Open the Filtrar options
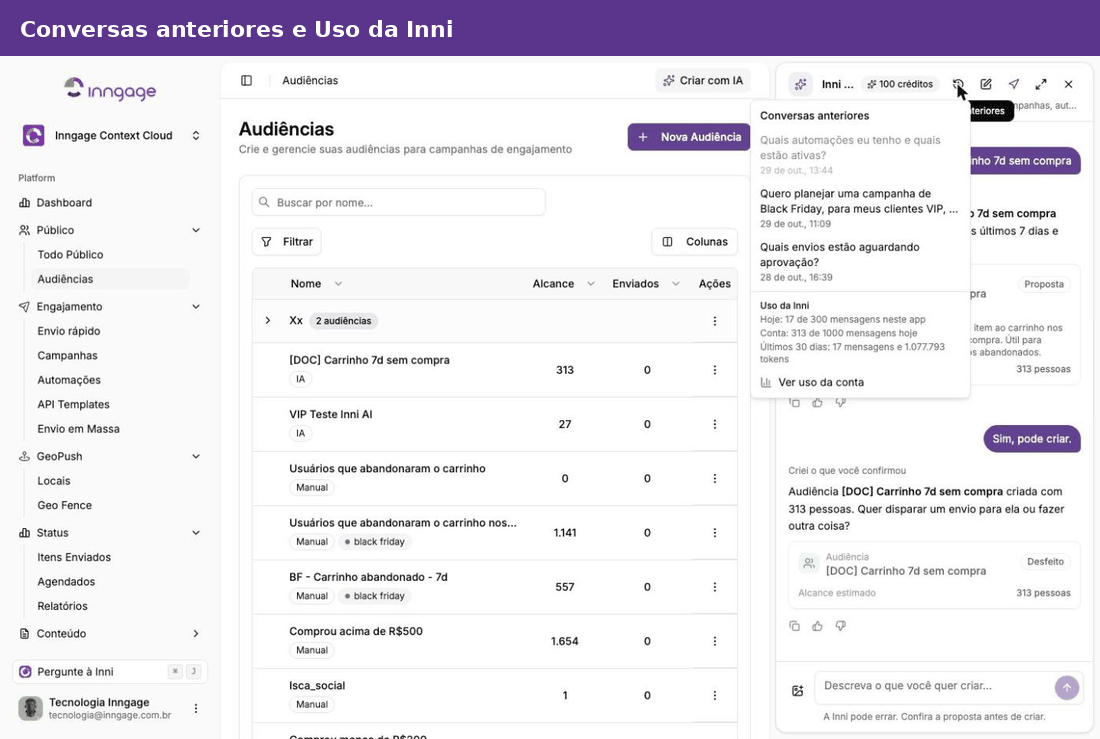 287,241
